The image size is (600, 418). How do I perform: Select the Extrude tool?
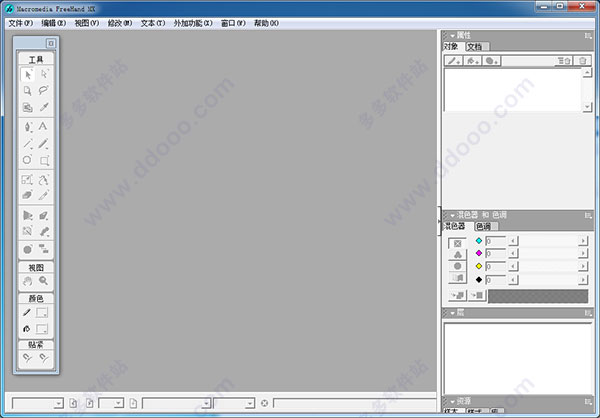(44, 216)
